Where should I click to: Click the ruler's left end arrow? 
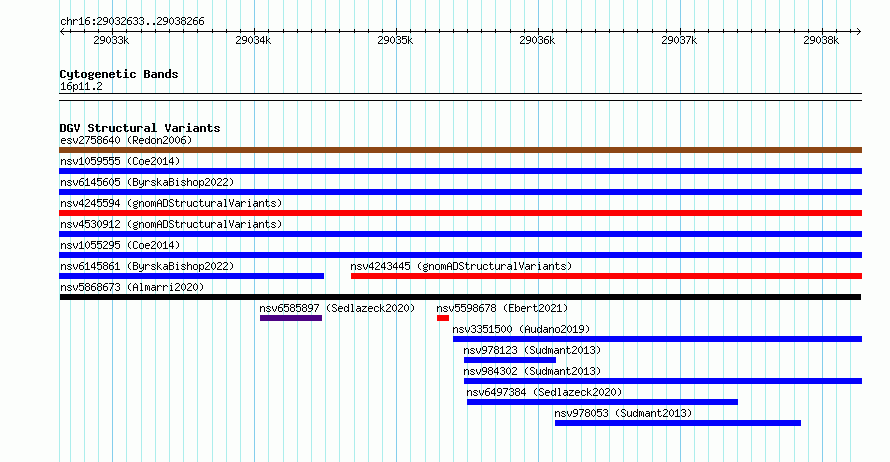pyautogui.click(x=62, y=31)
